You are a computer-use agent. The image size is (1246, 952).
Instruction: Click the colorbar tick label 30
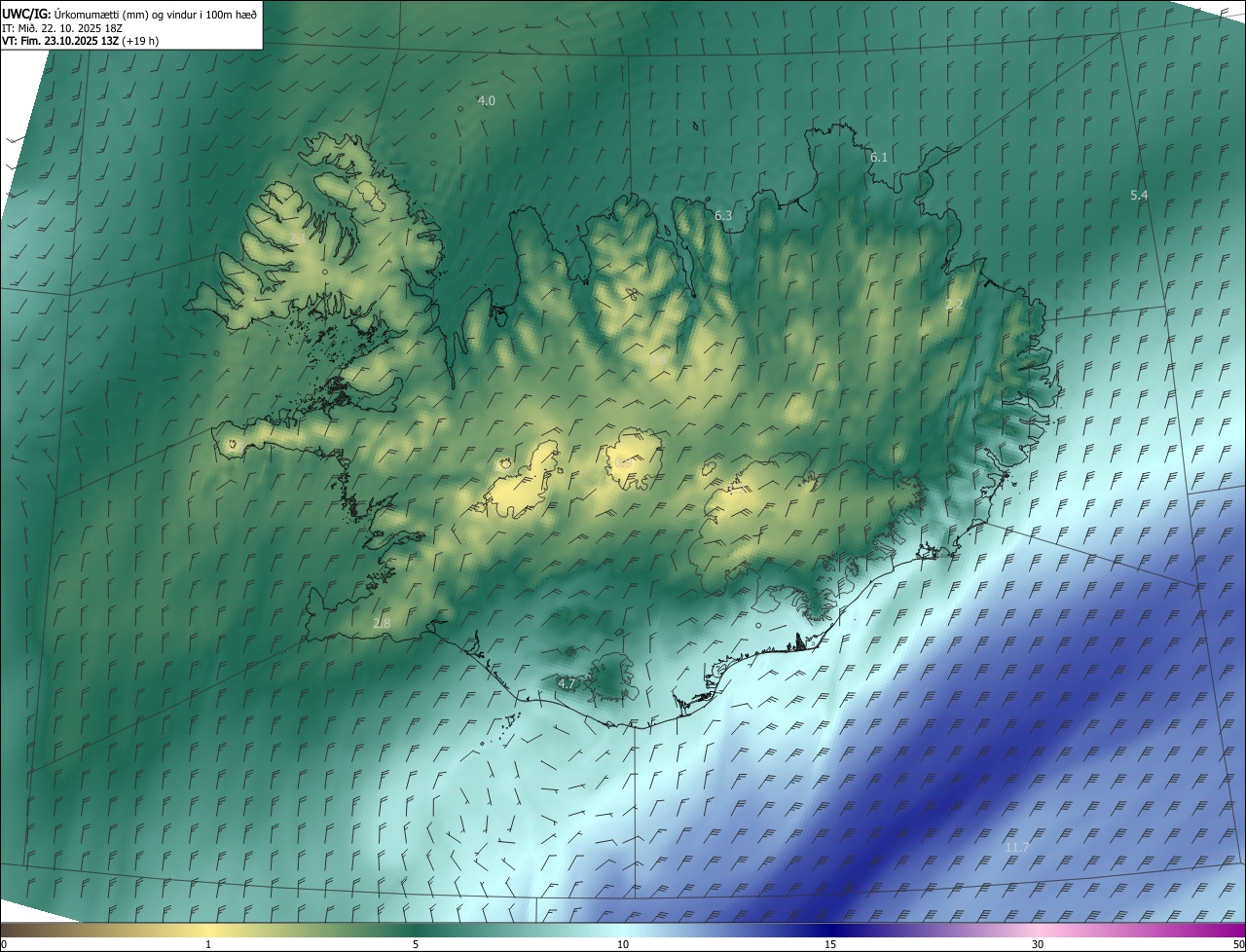click(x=1038, y=944)
